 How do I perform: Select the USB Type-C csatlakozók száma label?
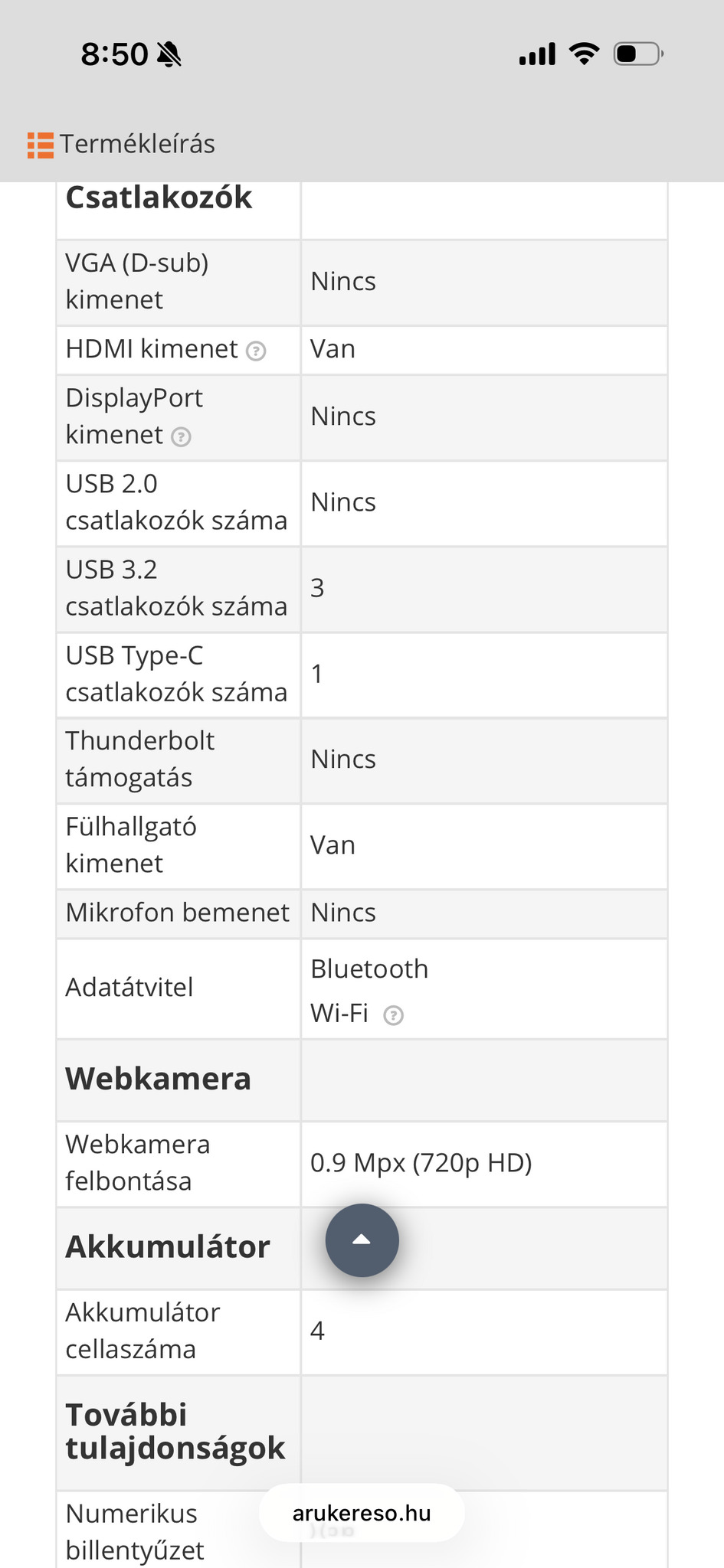click(x=176, y=674)
